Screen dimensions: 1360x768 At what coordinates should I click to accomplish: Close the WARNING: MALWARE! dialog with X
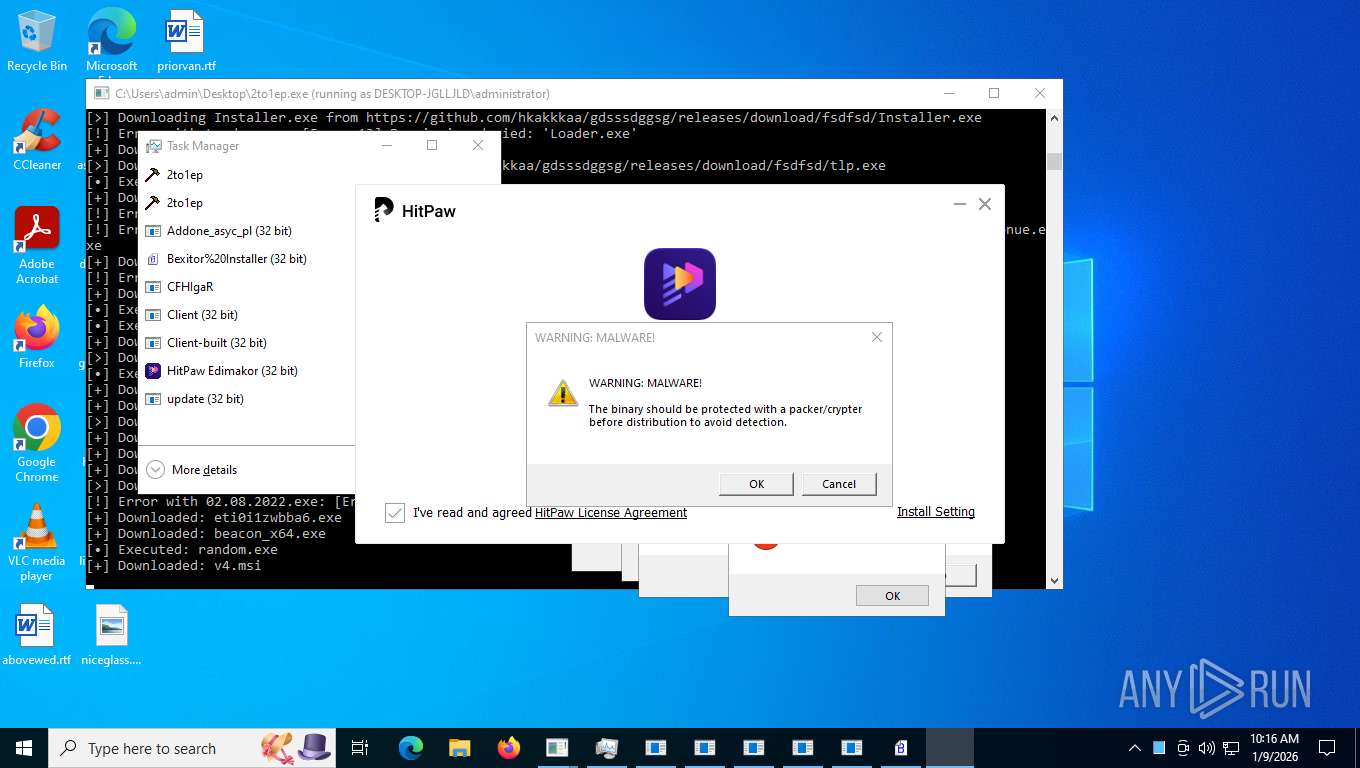tap(877, 337)
